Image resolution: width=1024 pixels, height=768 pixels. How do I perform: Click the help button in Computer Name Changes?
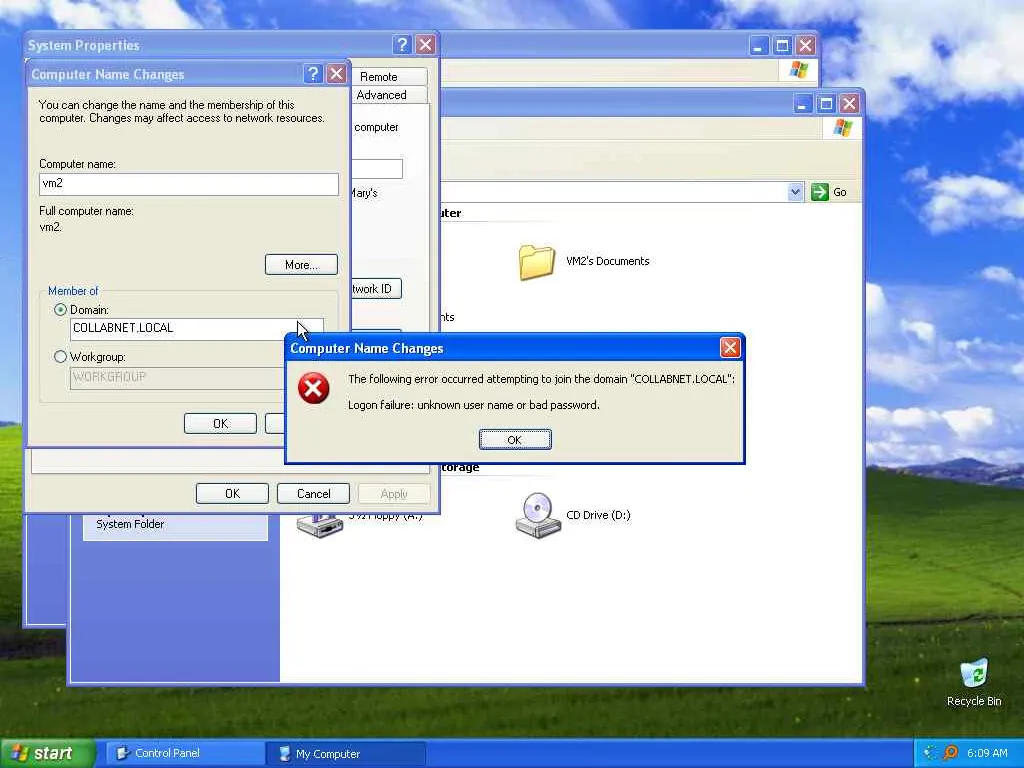coord(313,74)
